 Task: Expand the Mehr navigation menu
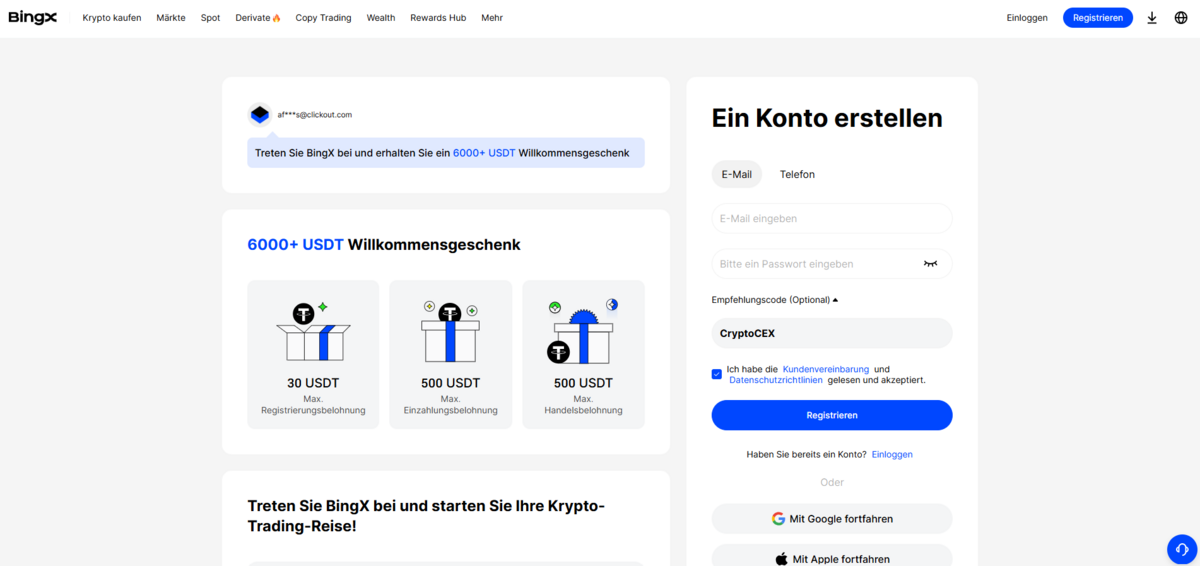491,18
